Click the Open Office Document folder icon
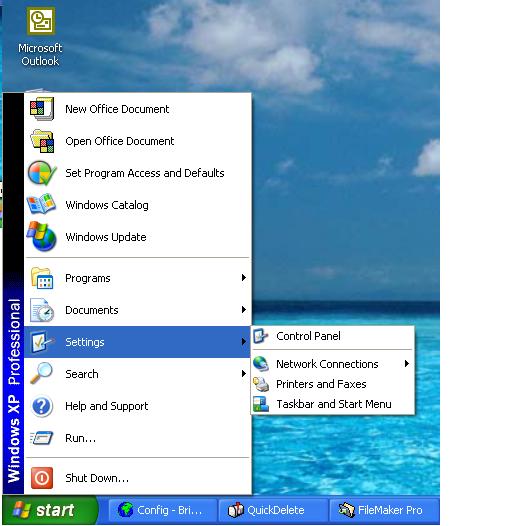This screenshot has width=512, height=526. [42, 141]
